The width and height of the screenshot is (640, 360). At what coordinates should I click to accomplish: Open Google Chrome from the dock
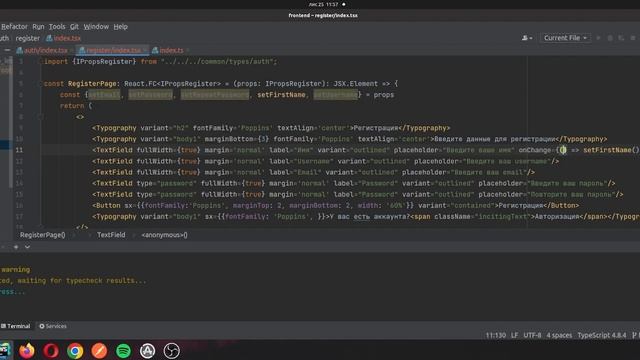coord(75,351)
